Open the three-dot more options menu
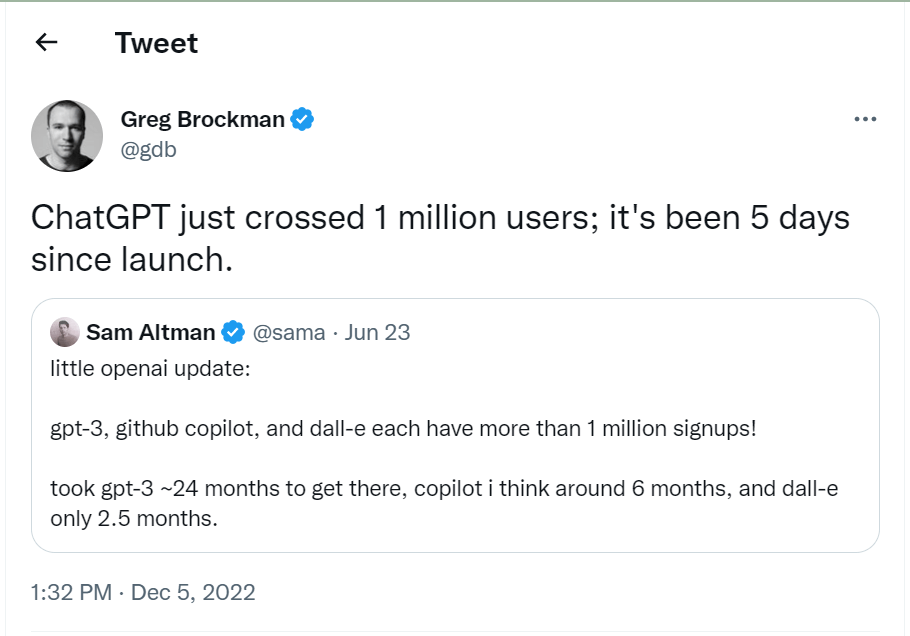910x636 pixels. (x=865, y=119)
